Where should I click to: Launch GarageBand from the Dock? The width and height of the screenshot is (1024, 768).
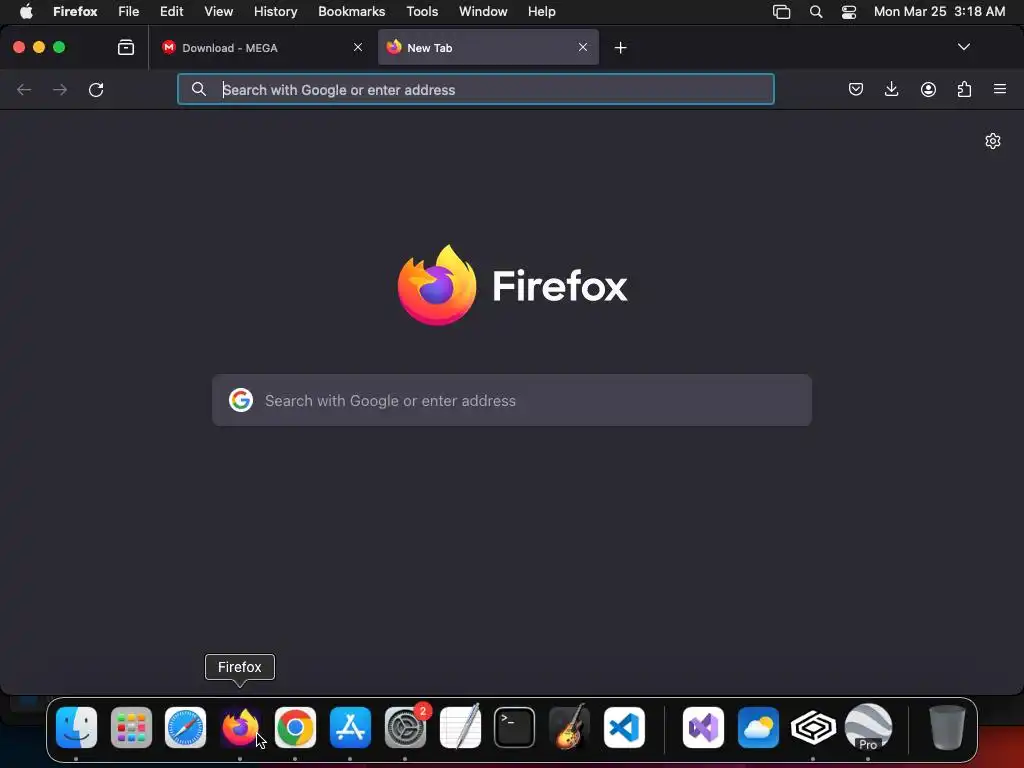[x=569, y=727]
